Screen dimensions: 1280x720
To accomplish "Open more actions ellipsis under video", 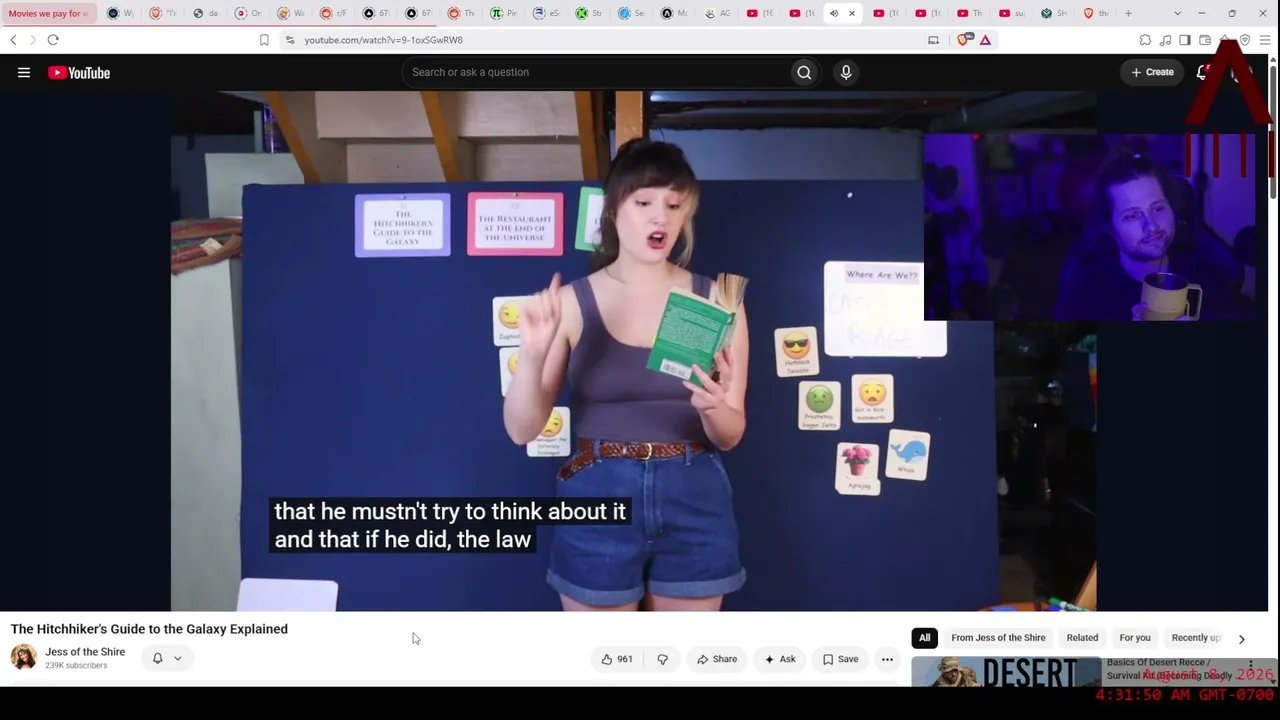I will [887, 659].
